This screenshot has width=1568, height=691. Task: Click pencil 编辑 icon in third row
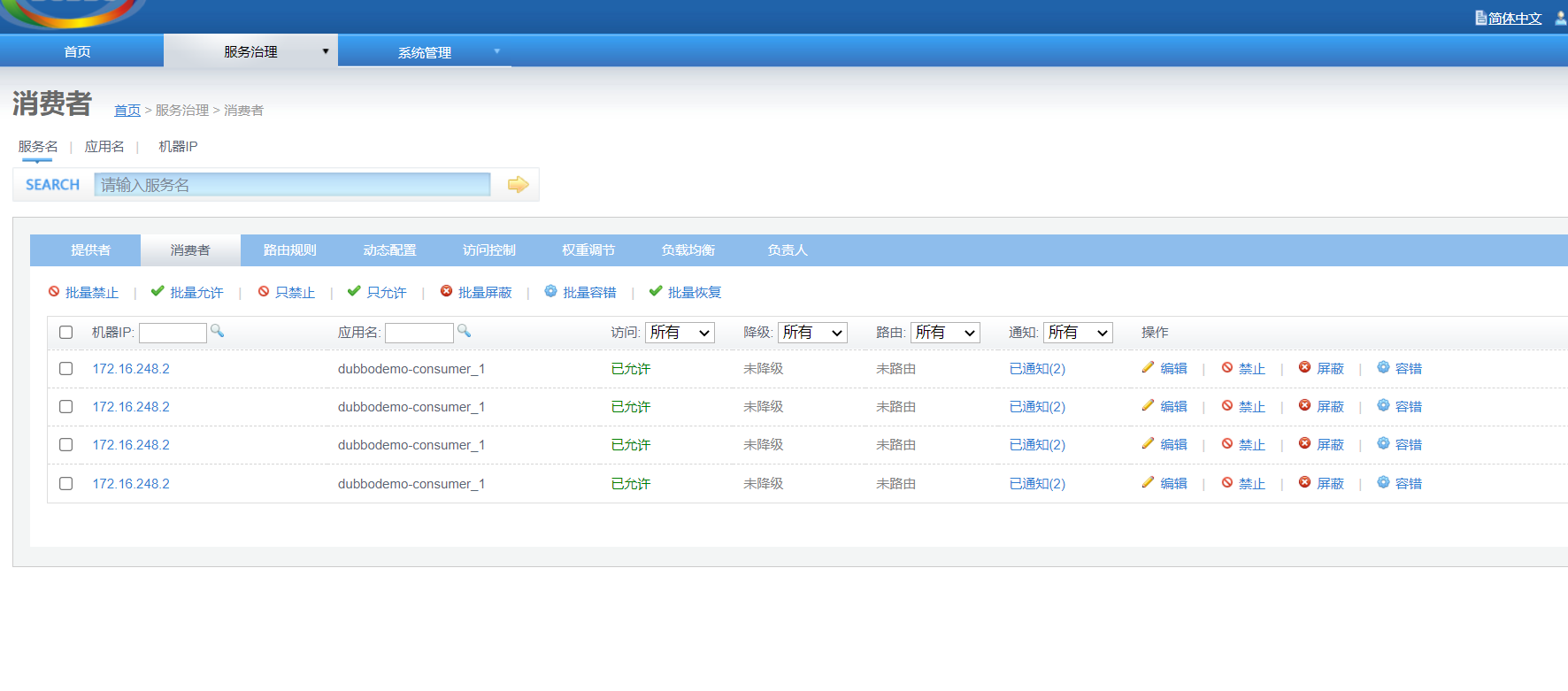pos(1148,443)
